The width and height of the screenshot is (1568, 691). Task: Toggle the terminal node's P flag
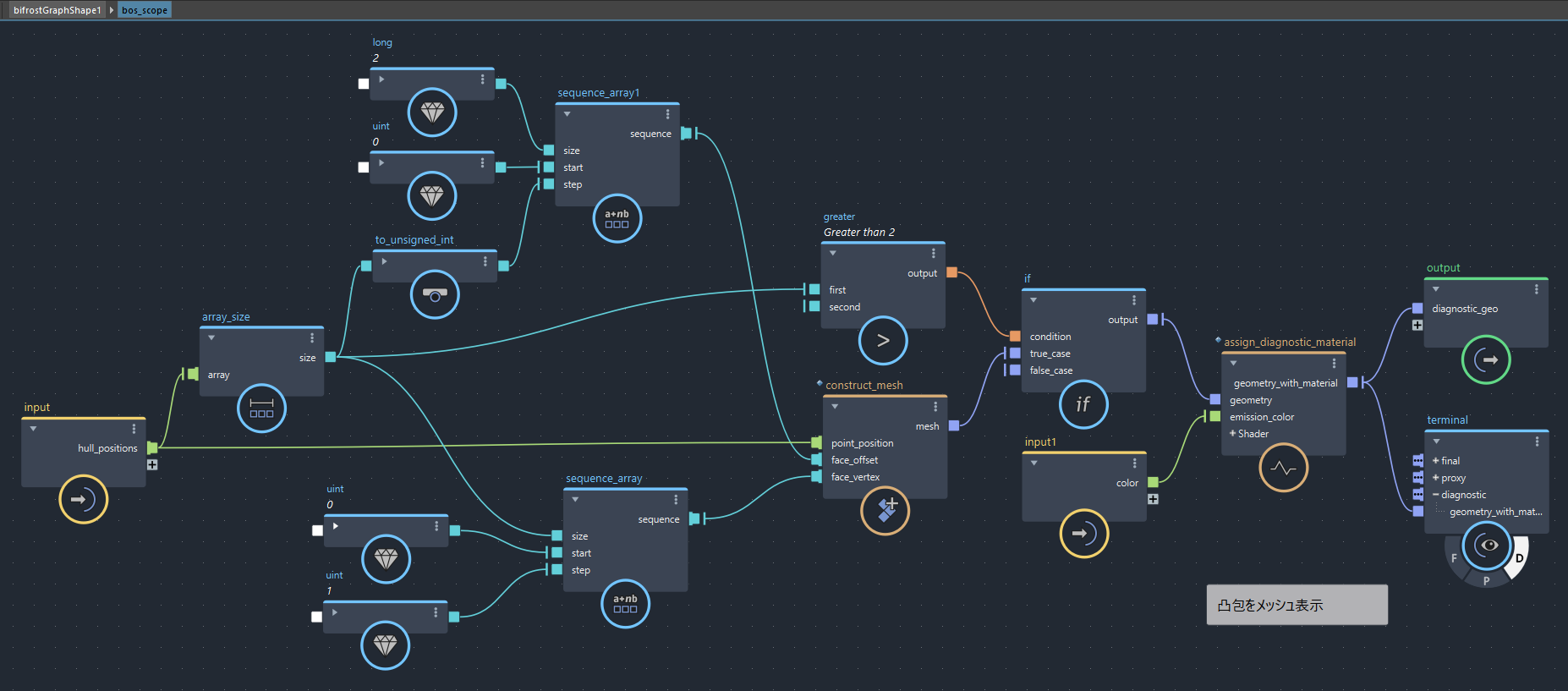(1486, 581)
